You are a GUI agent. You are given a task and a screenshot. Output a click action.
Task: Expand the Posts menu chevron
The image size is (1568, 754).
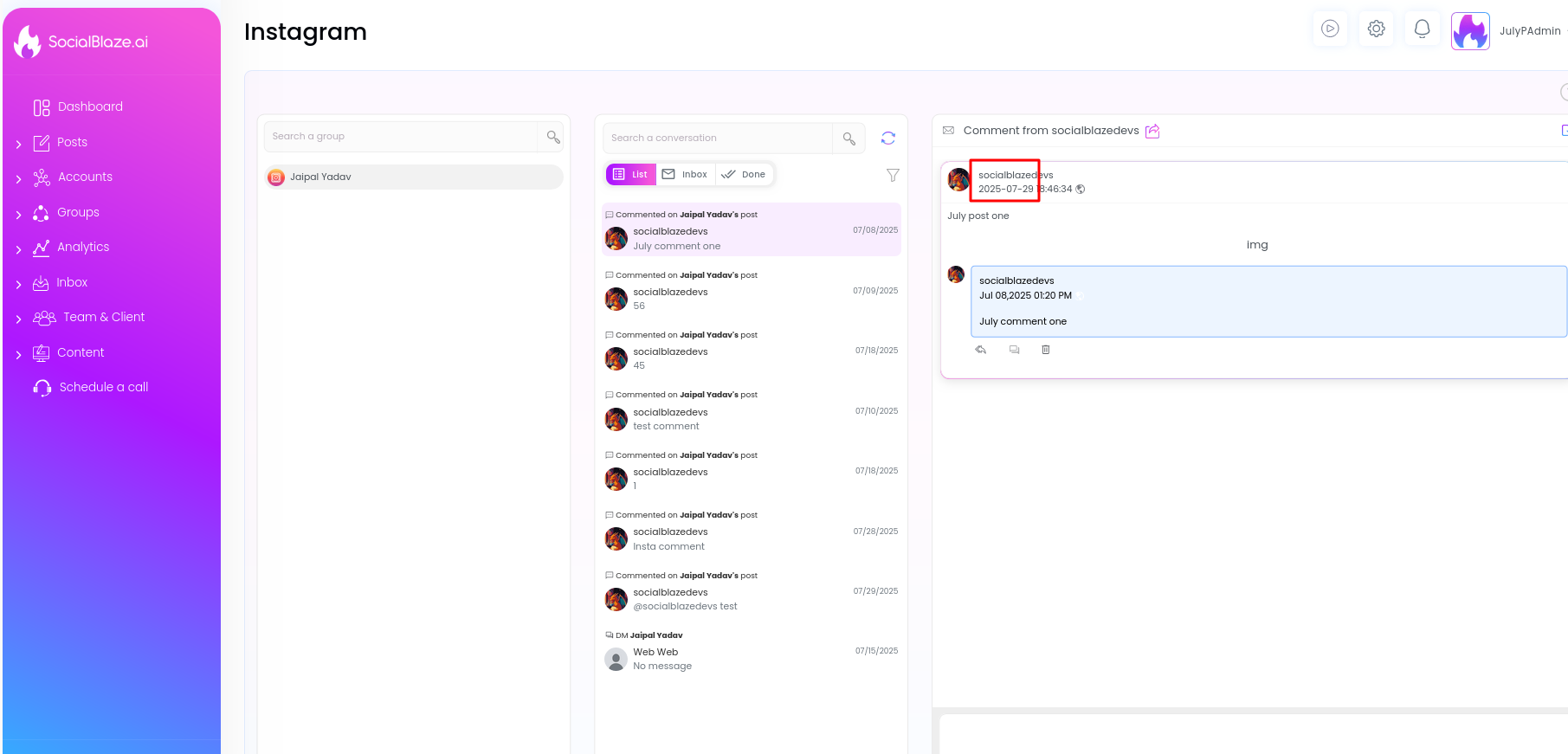18,144
